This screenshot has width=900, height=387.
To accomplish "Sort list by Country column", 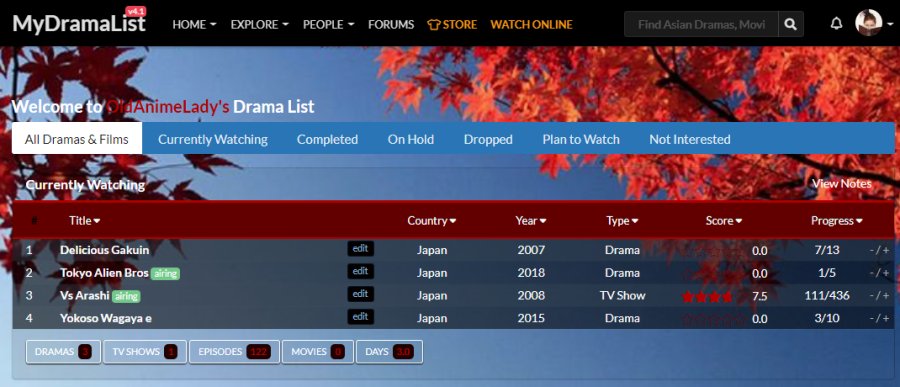I will (432, 220).
